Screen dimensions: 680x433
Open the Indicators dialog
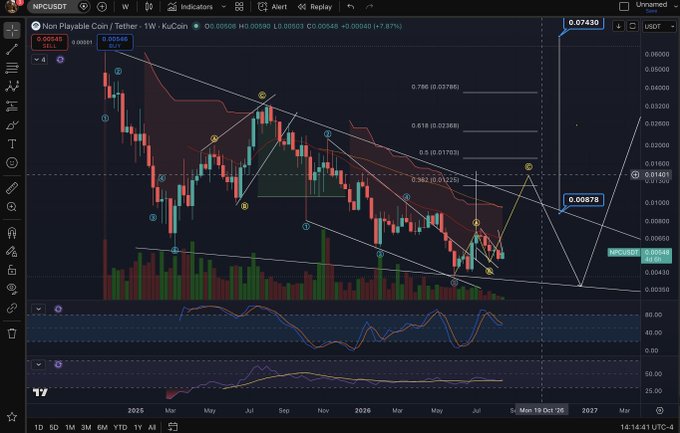click(x=190, y=7)
